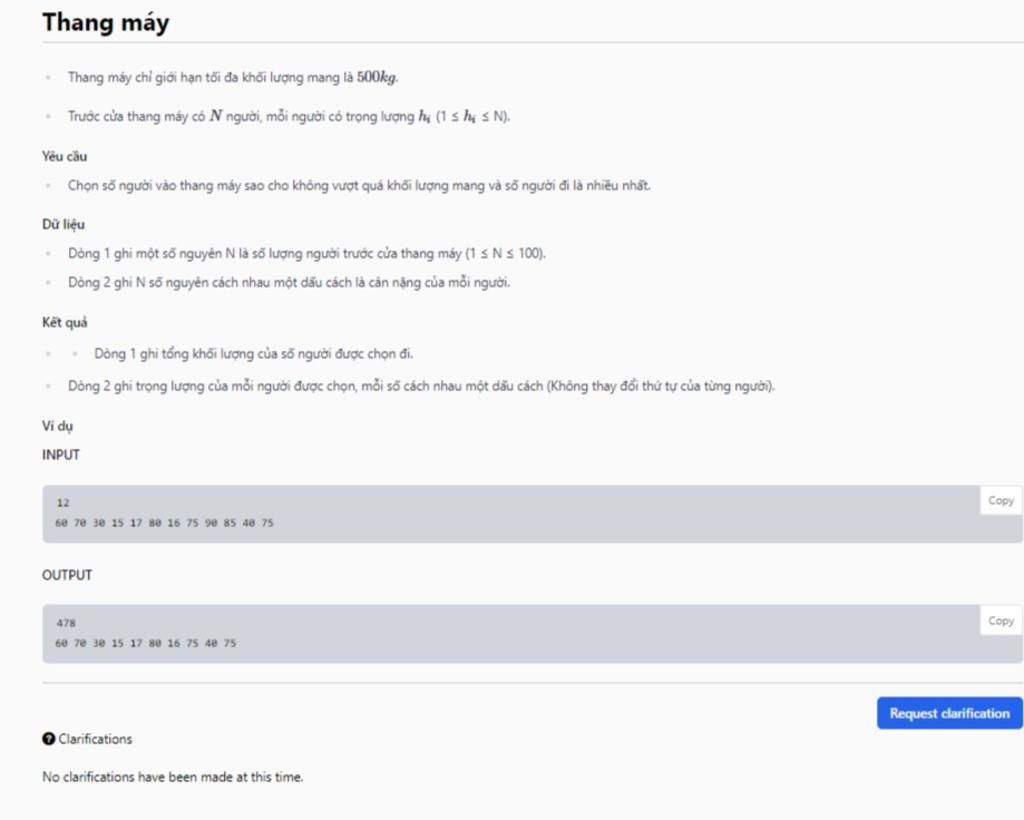Click the No clarifications message text
The width and height of the screenshot is (1024, 820).
point(173,777)
